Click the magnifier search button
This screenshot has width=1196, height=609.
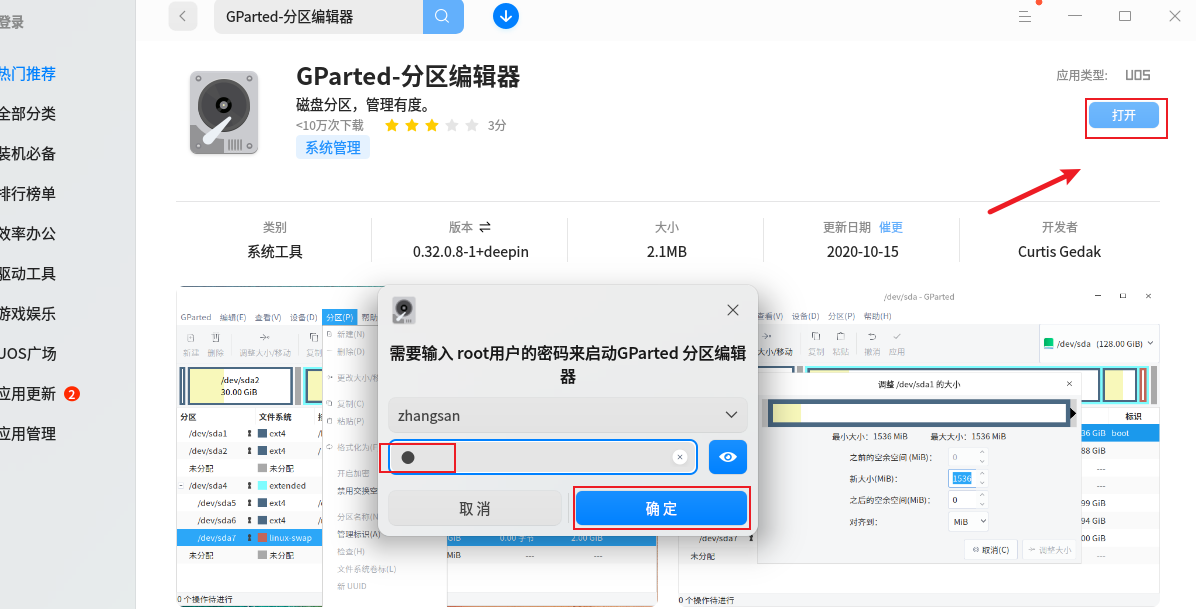(x=442, y=16)
